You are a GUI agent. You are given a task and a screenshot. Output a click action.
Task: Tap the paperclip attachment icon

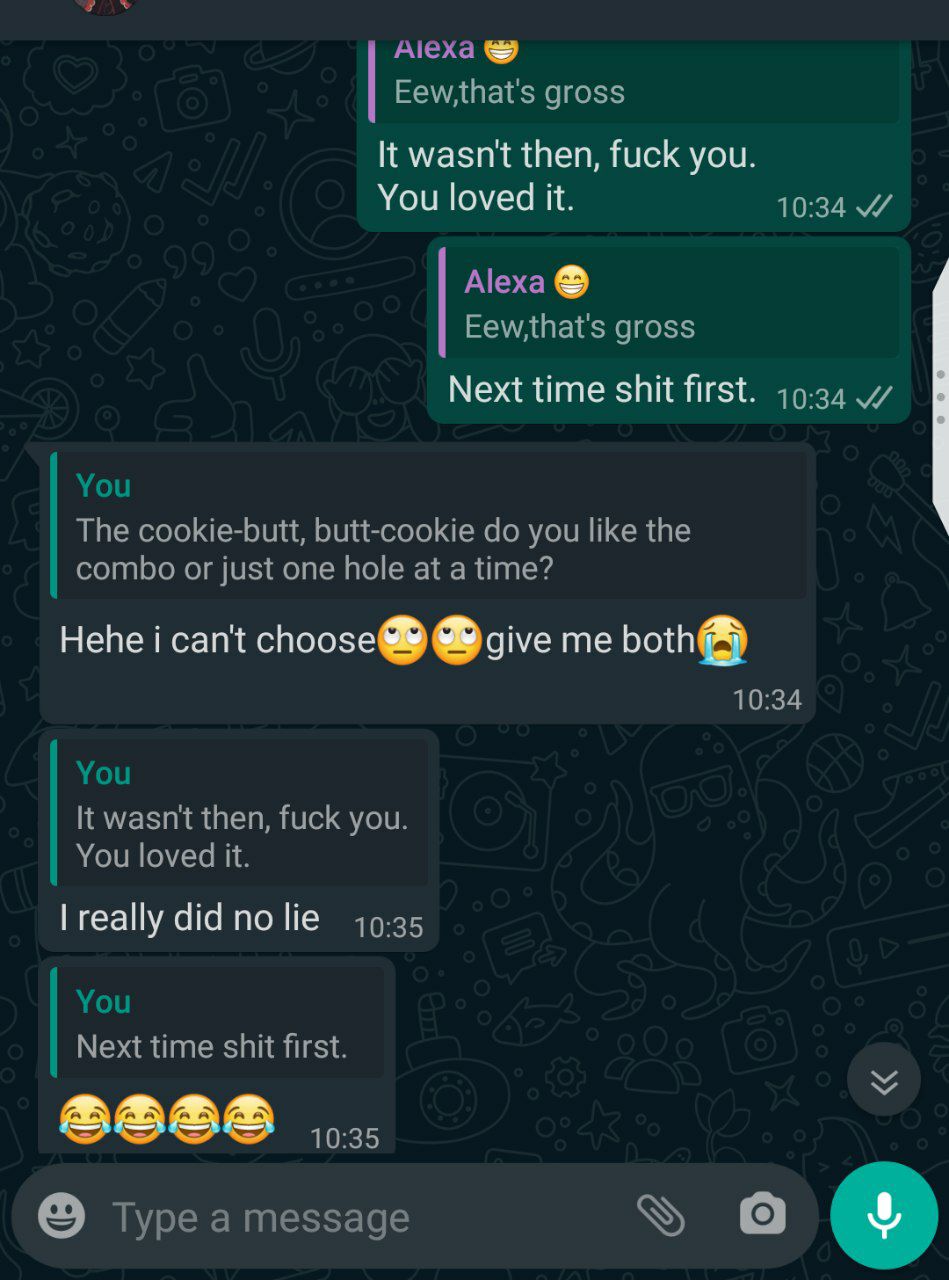(x=661, y=1216)
